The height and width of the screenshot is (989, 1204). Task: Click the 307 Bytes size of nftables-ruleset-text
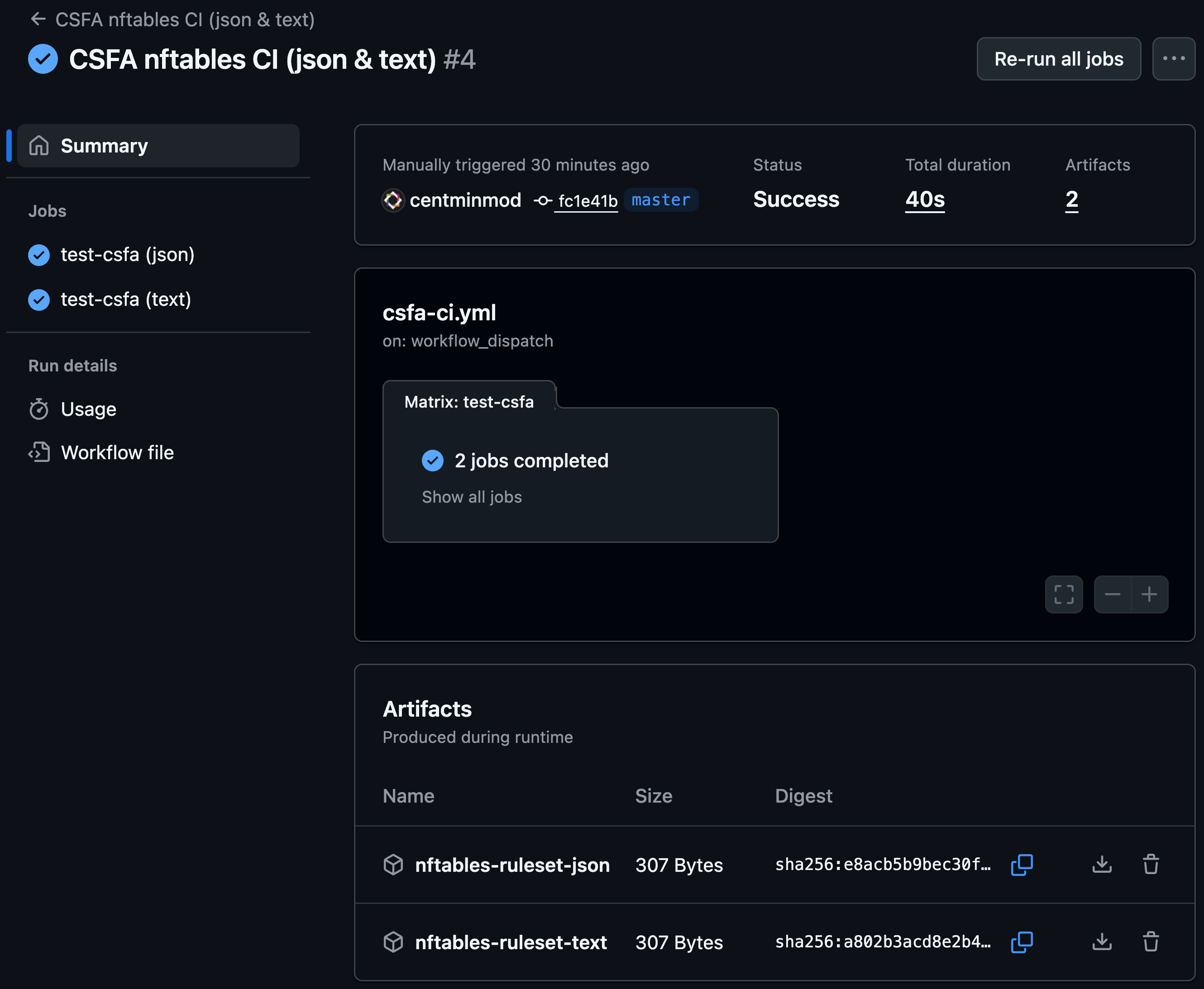(679, 942)
